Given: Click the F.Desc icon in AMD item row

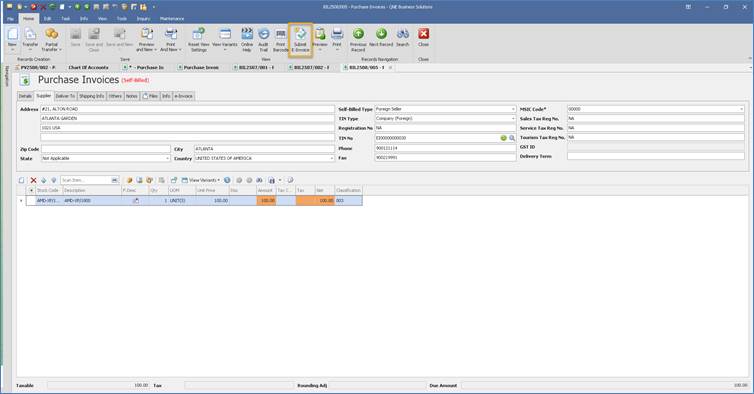Looking at the screenshot, I should click(136, 201).
